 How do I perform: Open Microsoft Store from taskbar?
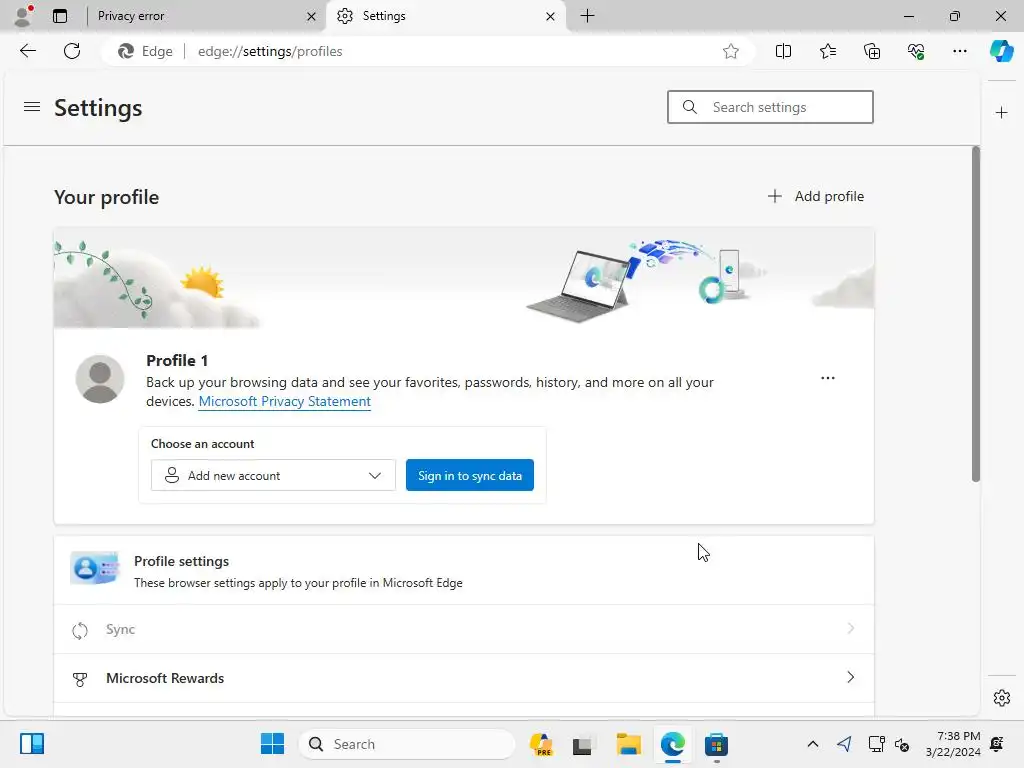pos(716,744)
